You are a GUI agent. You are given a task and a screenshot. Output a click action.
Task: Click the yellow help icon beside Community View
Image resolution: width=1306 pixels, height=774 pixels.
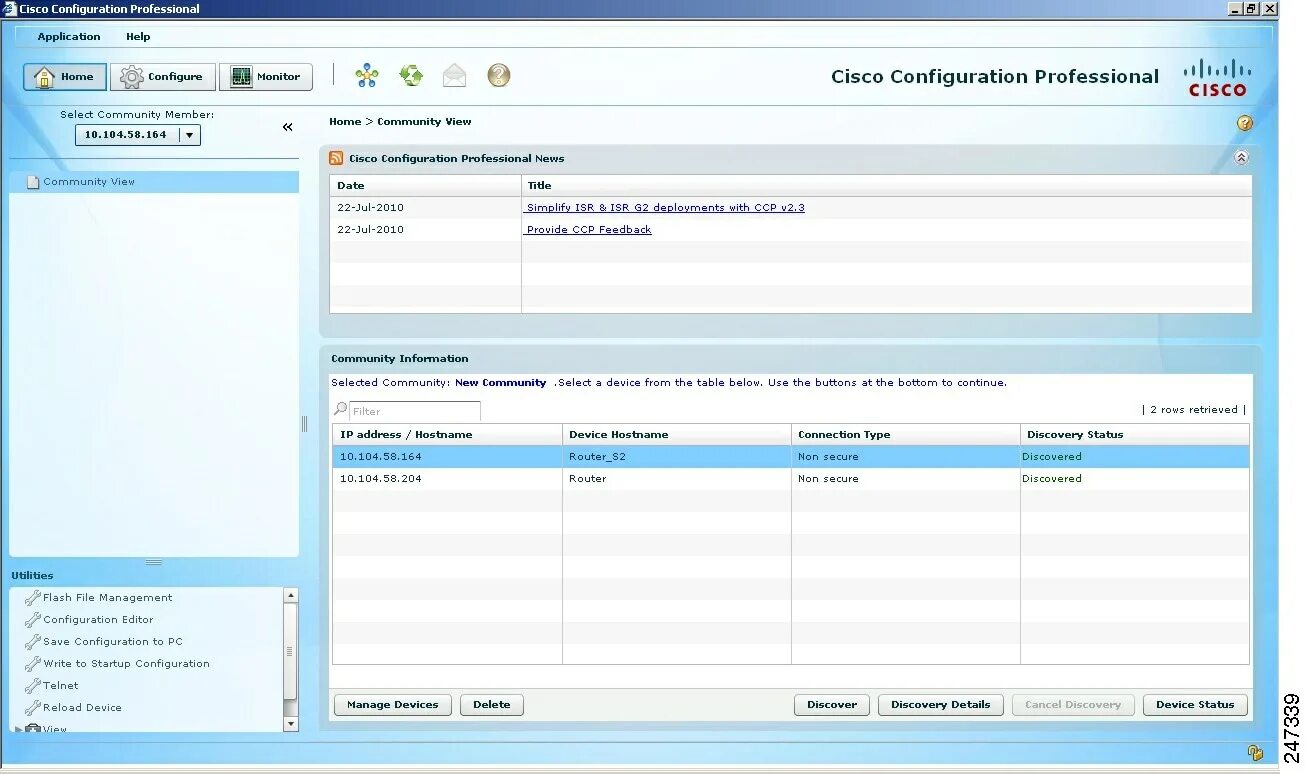[x=1245, y=123]
